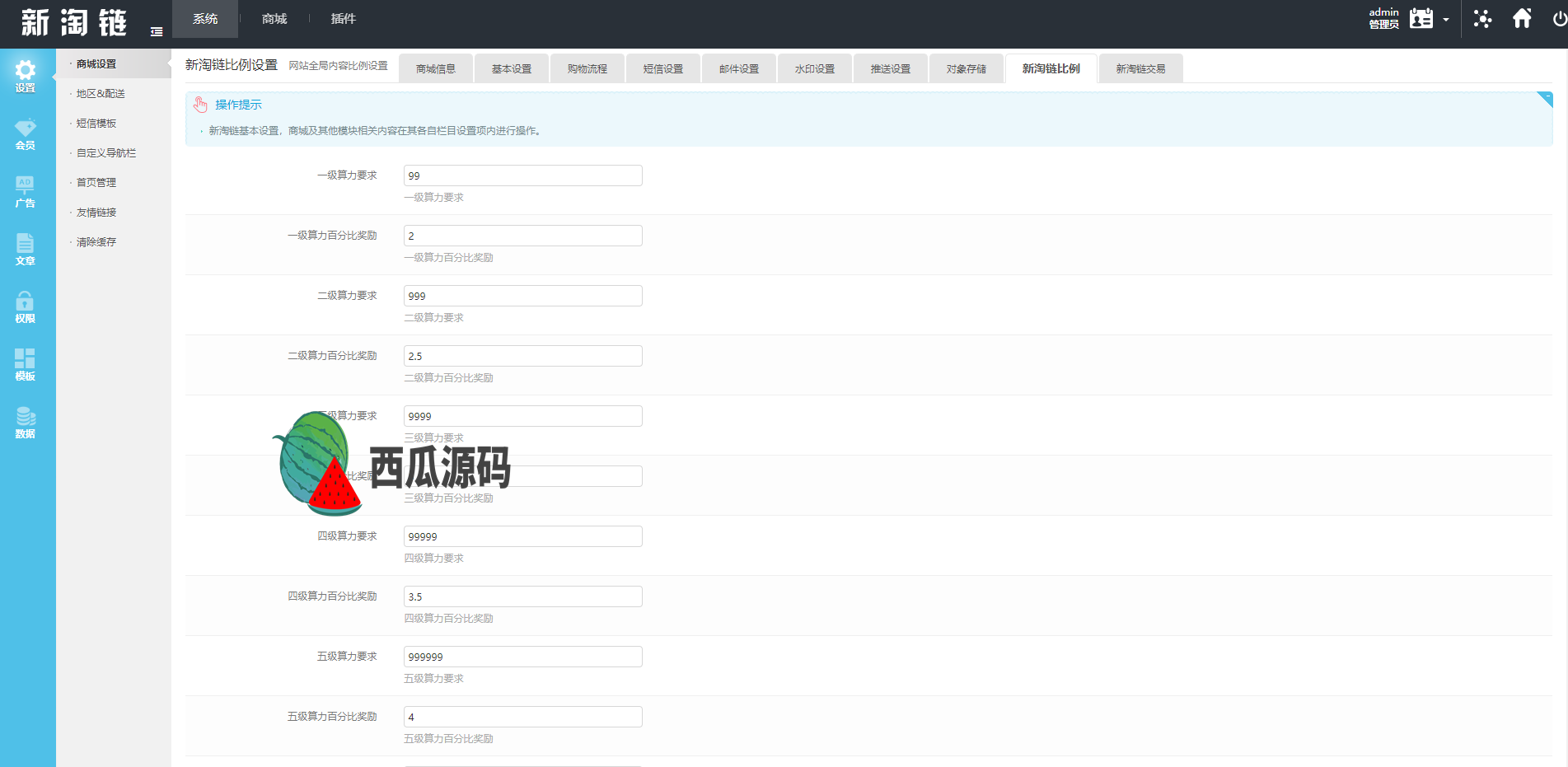Open the 权限 lock sidebar icon

pyautogui.click(x=26, y=307)
